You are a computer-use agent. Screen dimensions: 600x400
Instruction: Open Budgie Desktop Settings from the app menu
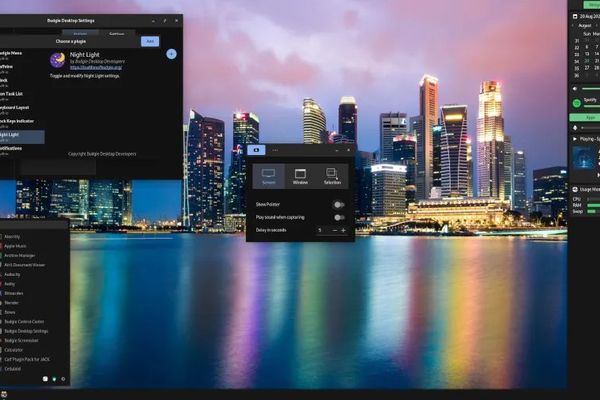[34, 331]
